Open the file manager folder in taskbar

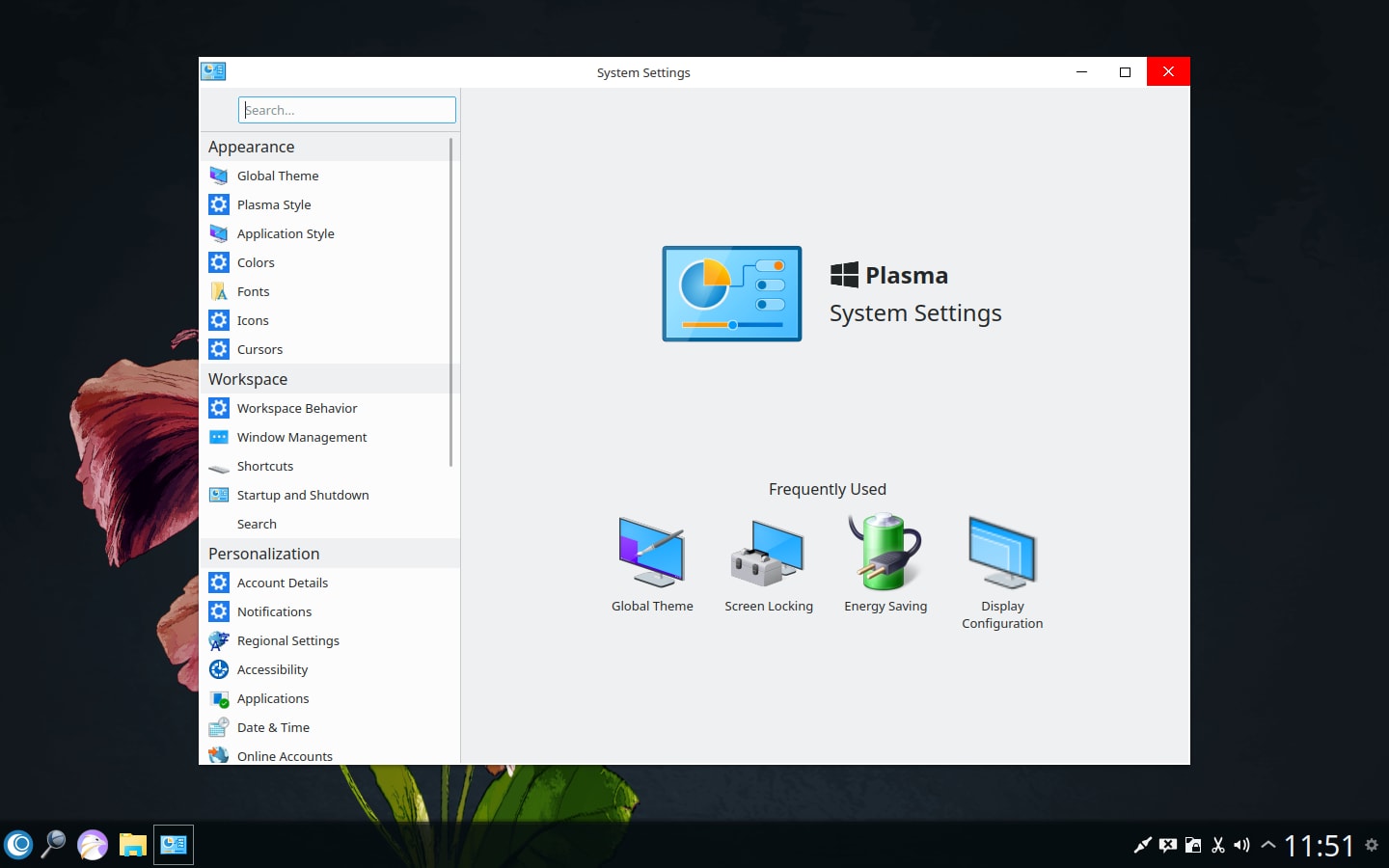[132, 845]
